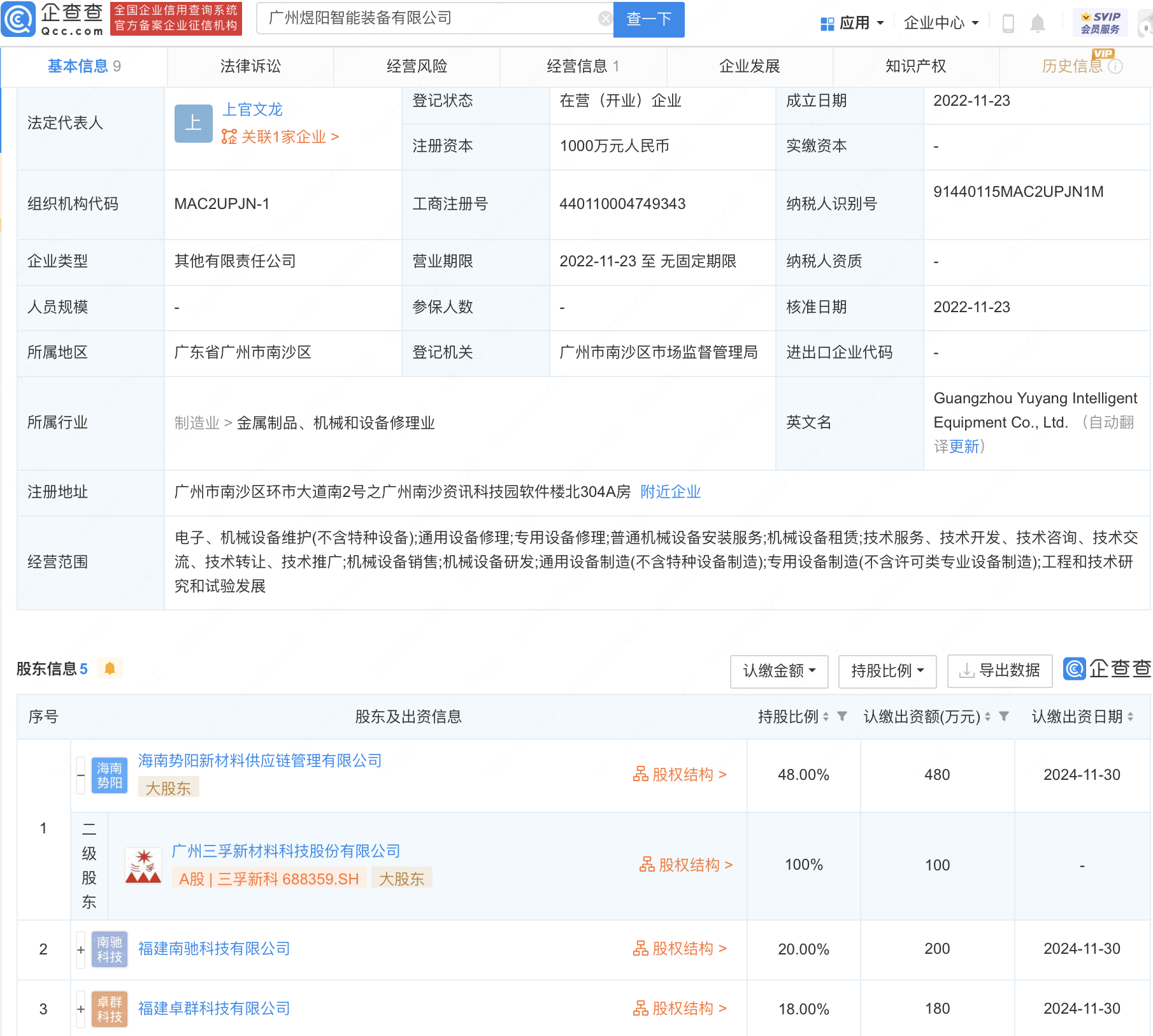Screen dimensions: 1153x1036
Task: Sort by 认缴出资日期 column
Action: click(1130, 717)
